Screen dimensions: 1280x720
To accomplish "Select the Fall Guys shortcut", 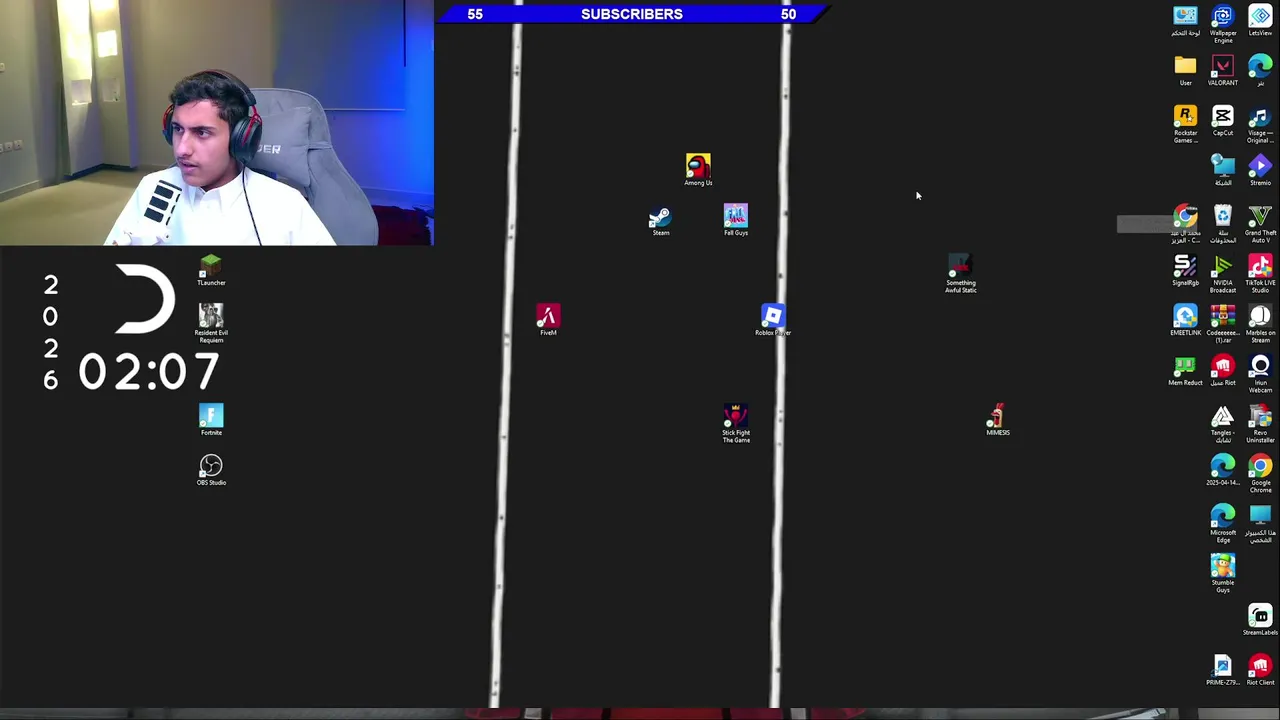I will [x=735, y=220].
